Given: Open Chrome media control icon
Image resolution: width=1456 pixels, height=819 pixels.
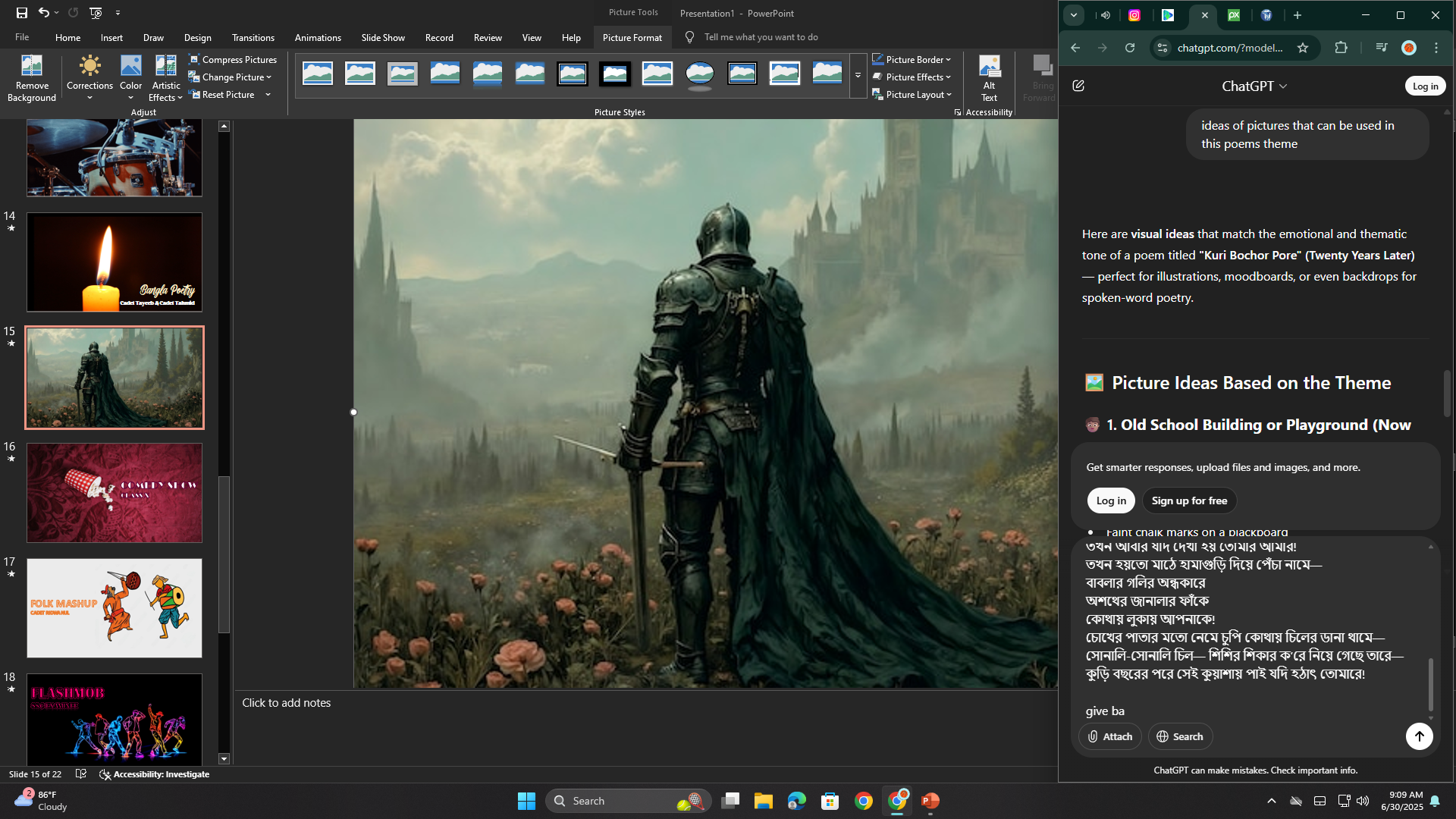Looking at the screenshot, I should [1381, 48].
